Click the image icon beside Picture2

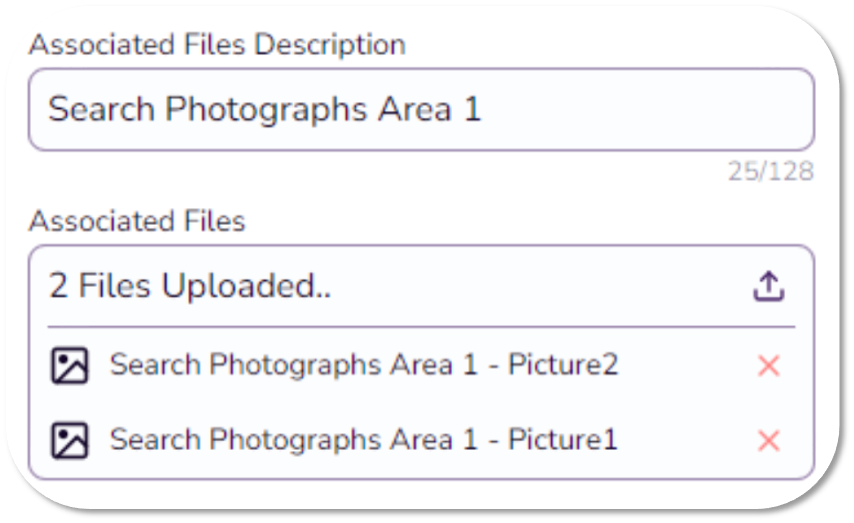coord(69,366)
